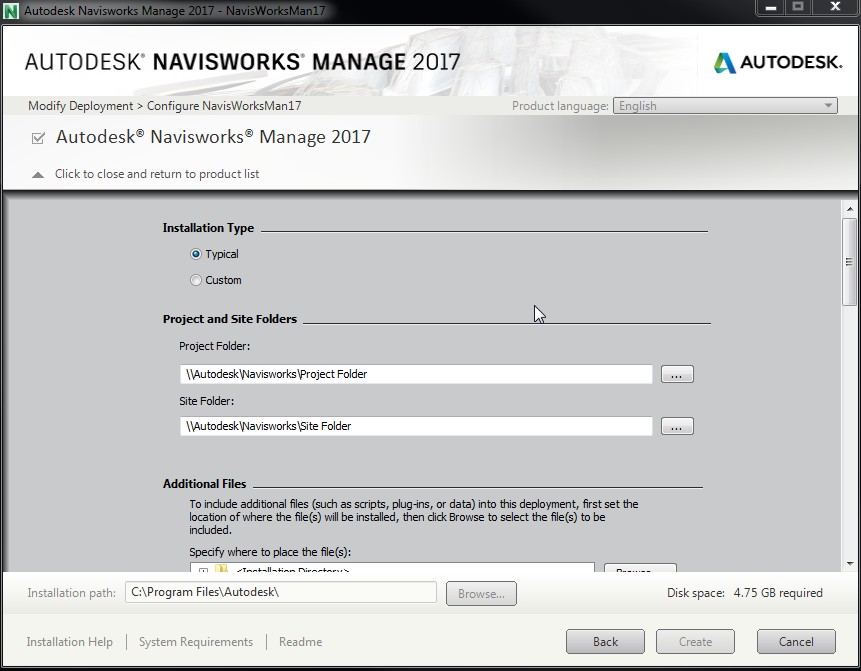Click the Navisworks icon in the title bar

pyautogui.click(x=10, y=7)
